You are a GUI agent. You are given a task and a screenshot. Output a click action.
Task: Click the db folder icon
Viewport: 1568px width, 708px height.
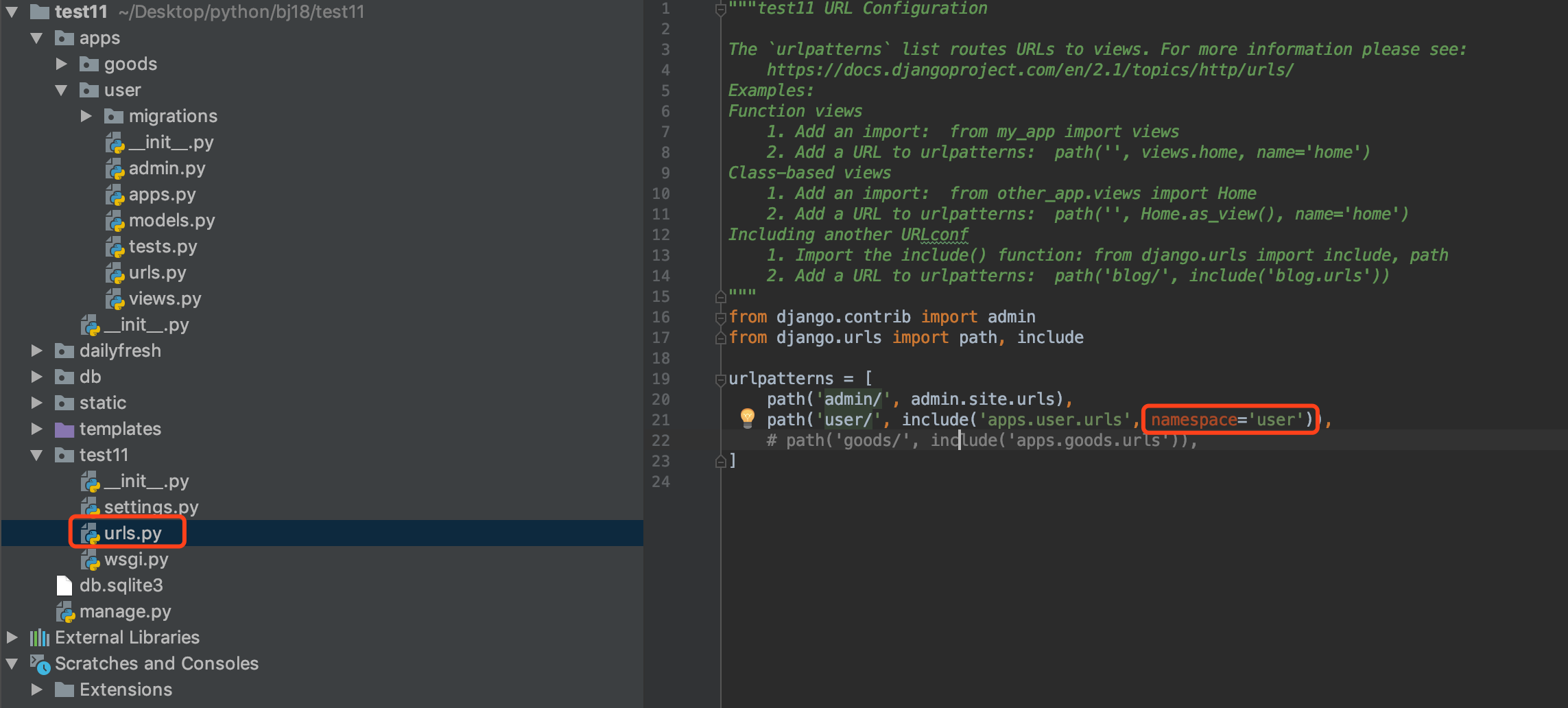64,377
